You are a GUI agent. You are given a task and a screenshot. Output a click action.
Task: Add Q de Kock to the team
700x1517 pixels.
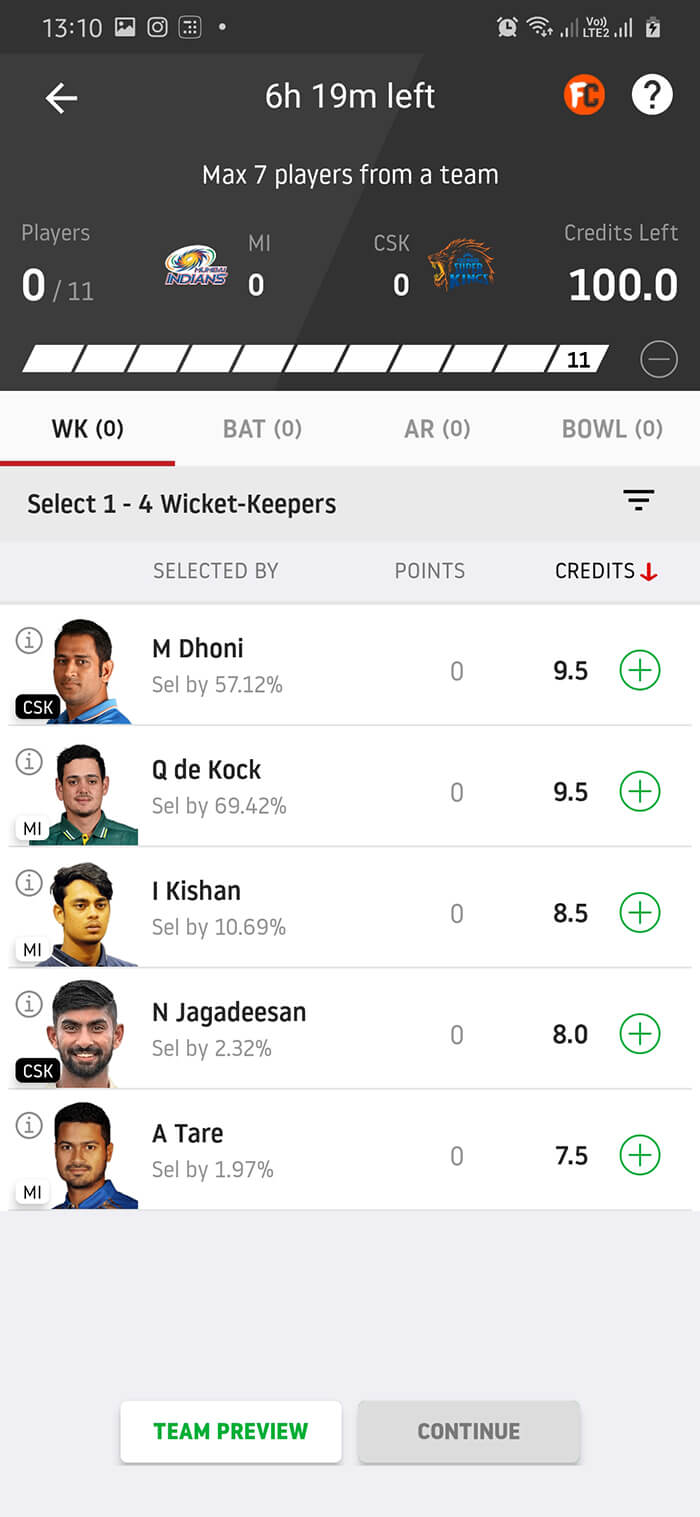(640, 792)
